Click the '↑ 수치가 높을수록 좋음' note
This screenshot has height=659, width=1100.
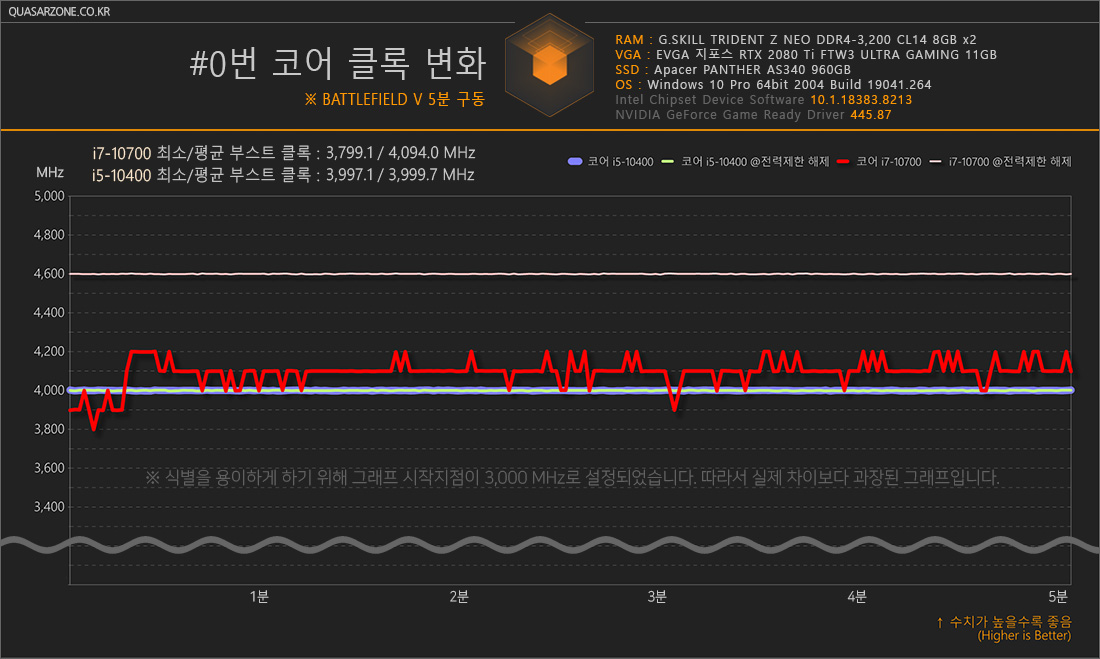click(1004, 622)
